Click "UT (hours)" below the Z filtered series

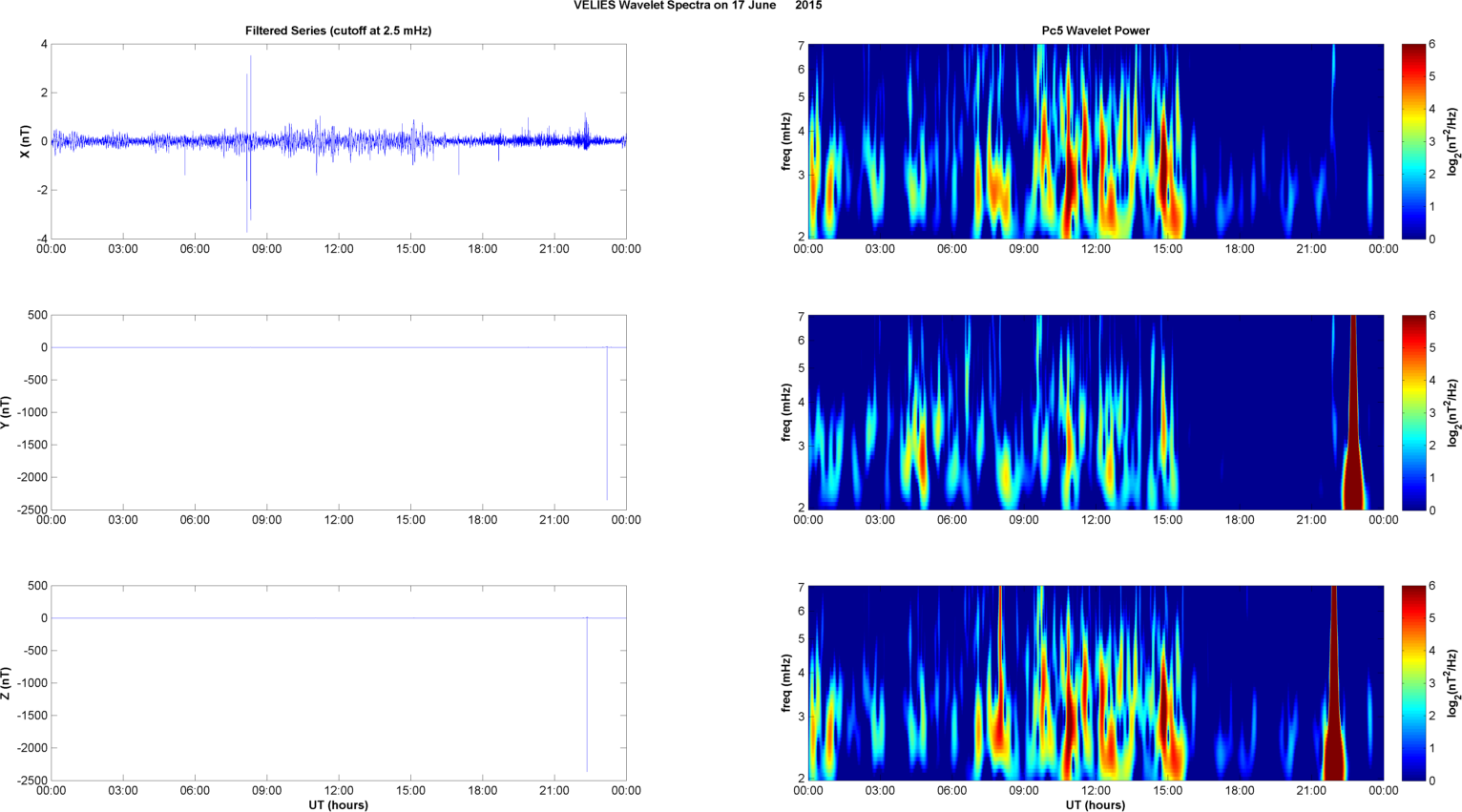point(339,804)
